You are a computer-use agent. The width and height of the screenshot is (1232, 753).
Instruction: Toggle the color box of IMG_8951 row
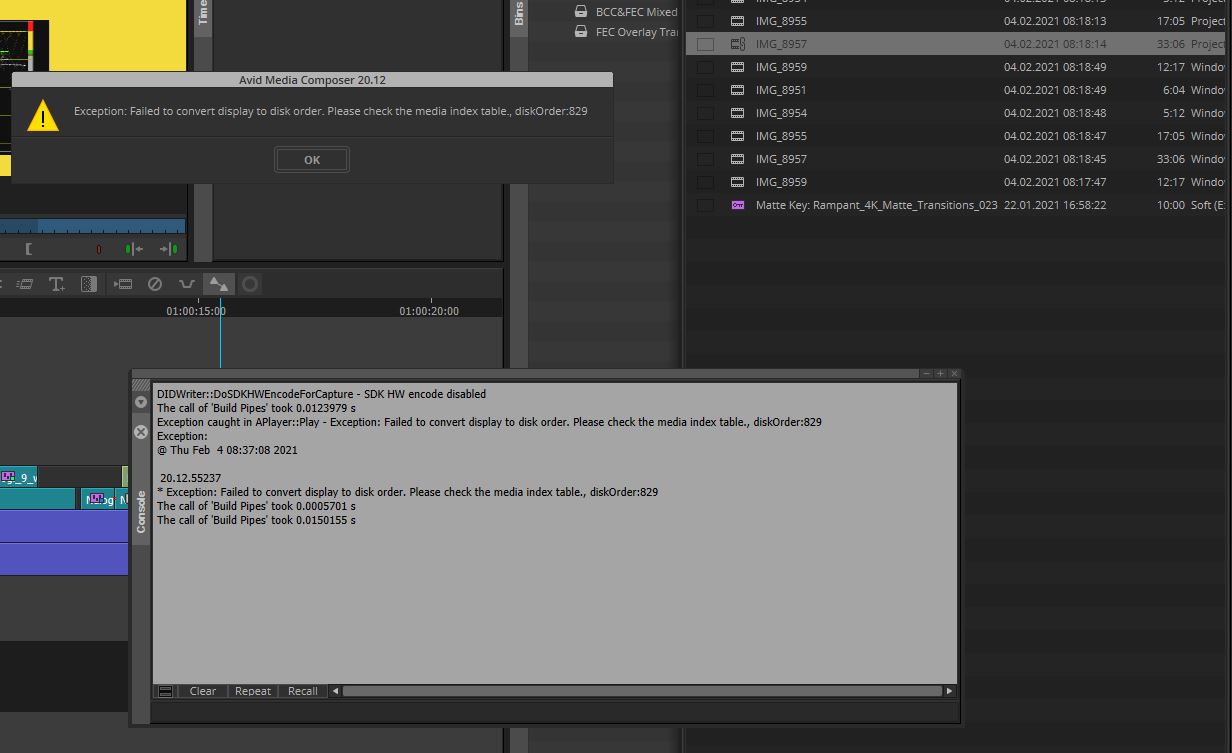coord(705,90)
